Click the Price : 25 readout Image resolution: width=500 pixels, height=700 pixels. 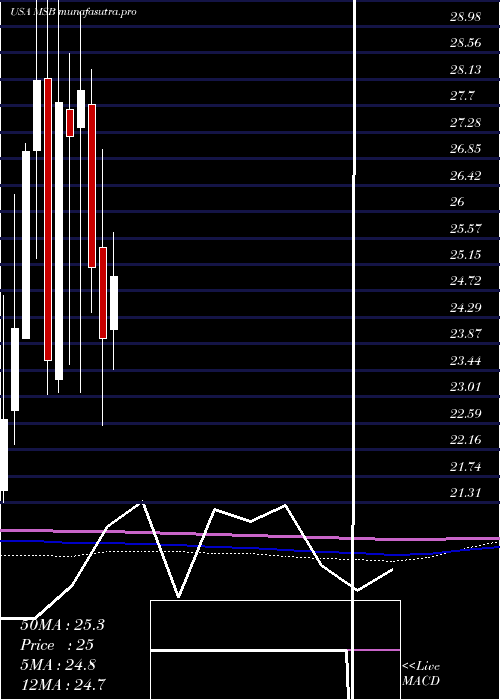57,645
